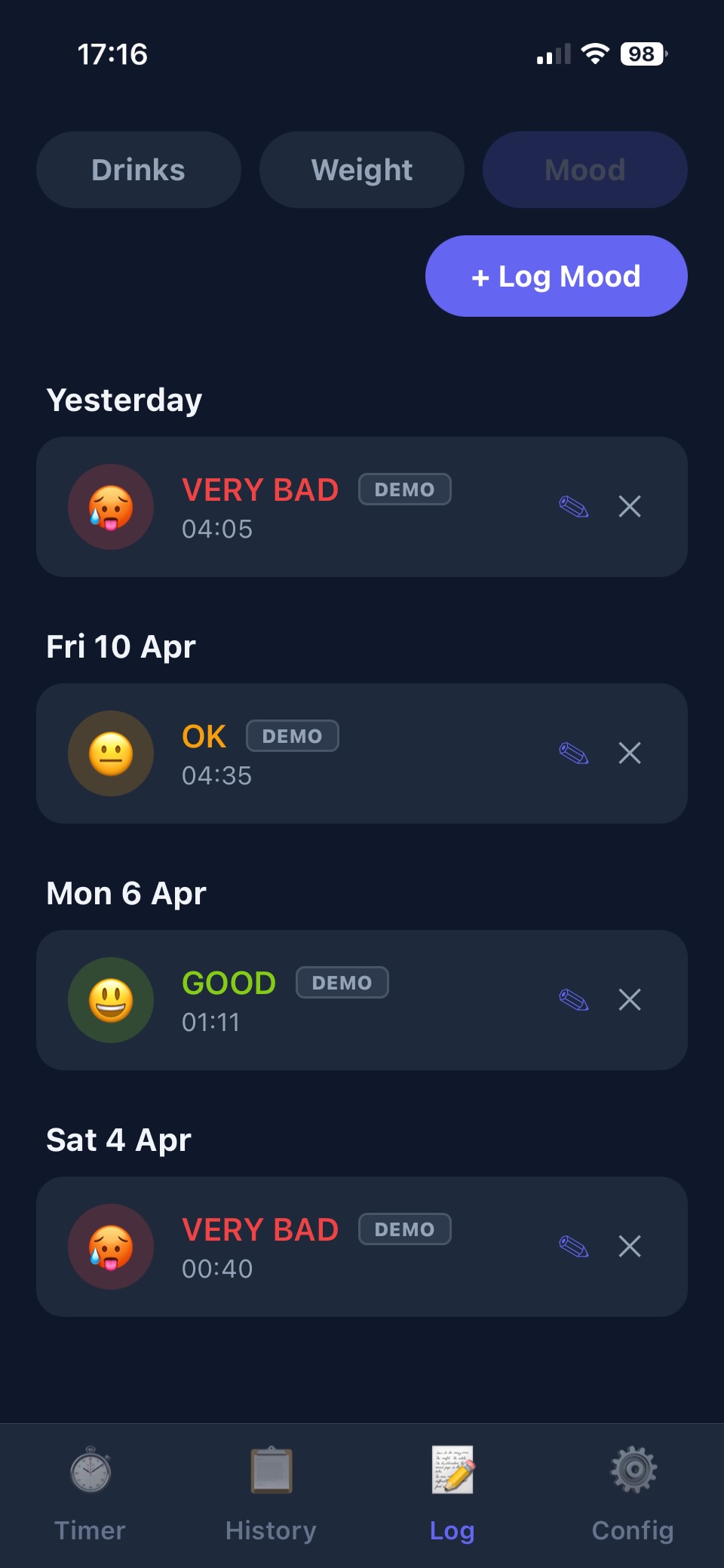Switch to the Weight log

click(x=362, y=170)
